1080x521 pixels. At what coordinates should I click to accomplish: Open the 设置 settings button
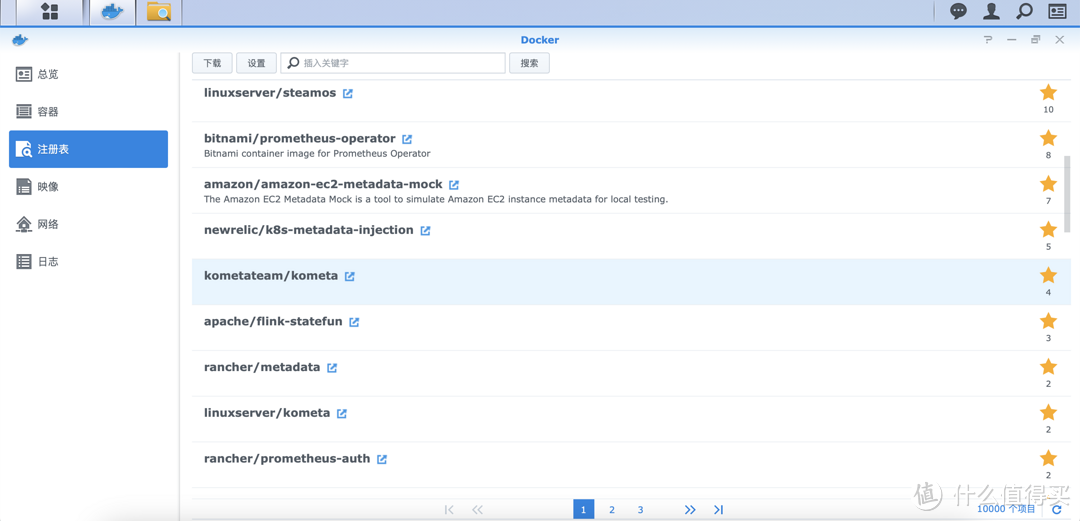click(x=256, y=63)
